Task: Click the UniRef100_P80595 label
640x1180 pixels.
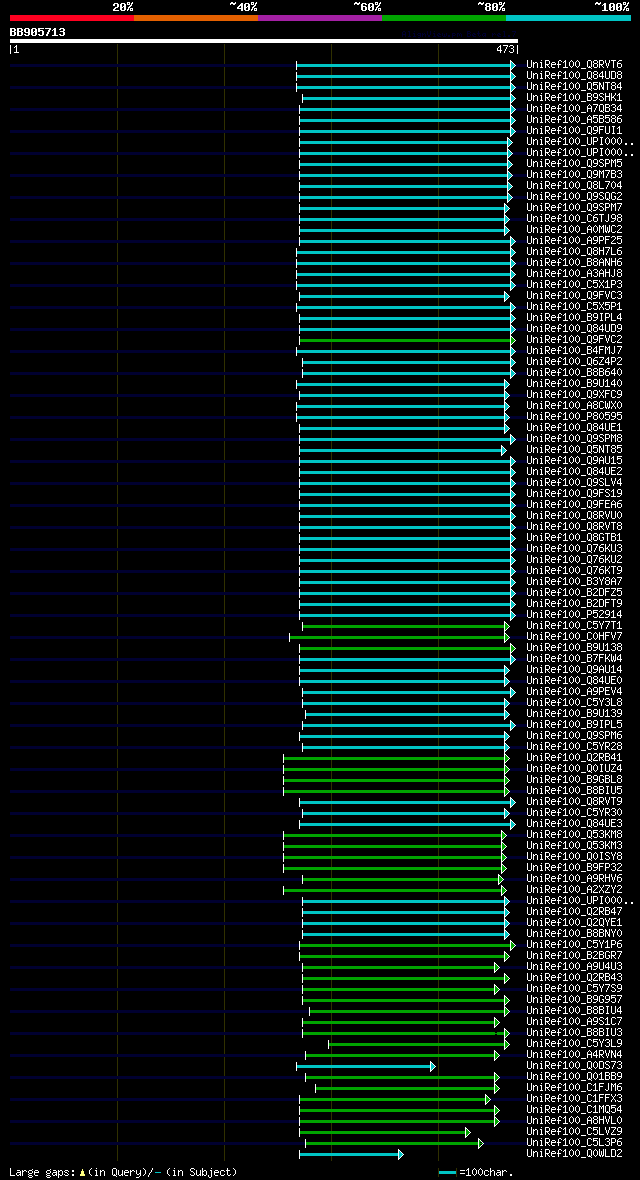Action: pos(574,417)
